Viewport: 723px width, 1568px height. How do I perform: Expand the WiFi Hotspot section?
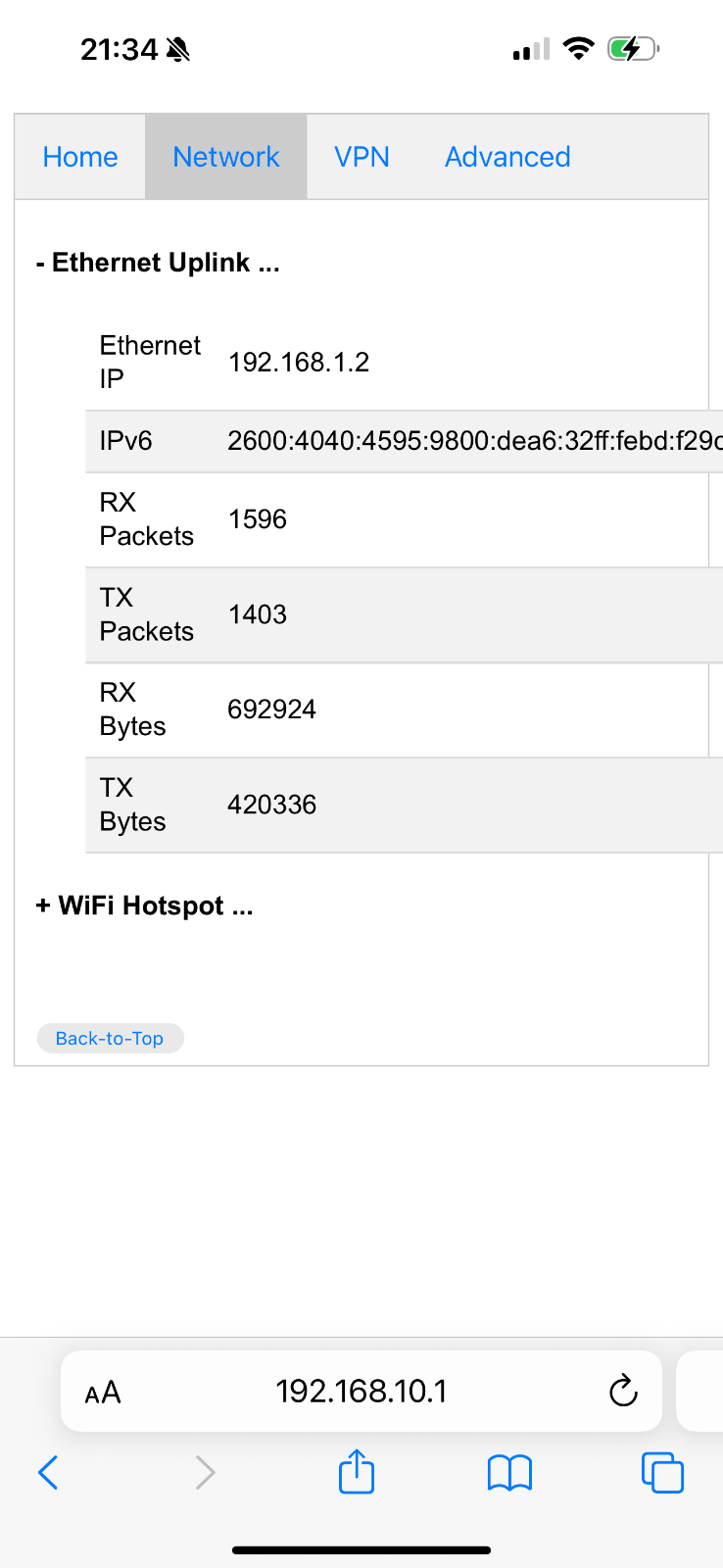[x=145, y=906]
